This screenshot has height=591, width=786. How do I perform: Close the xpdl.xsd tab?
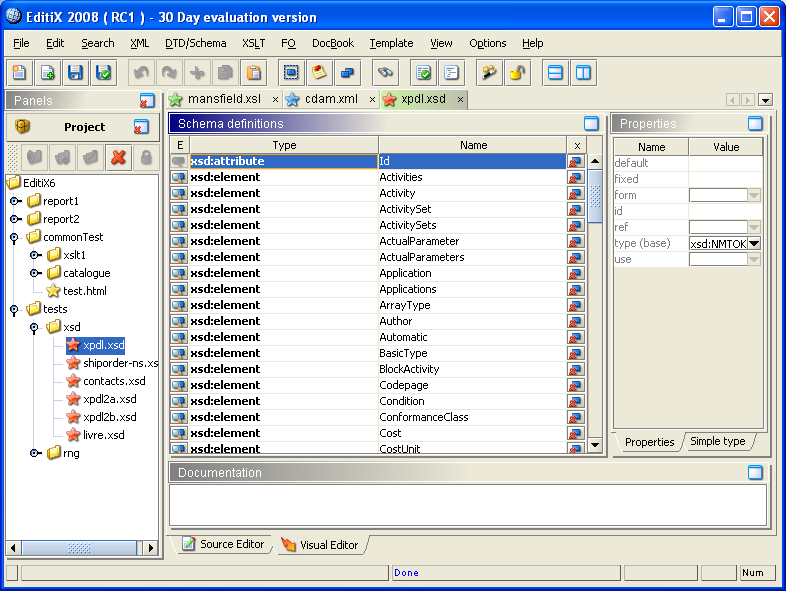pyautogui.click(x=460, y=100)
